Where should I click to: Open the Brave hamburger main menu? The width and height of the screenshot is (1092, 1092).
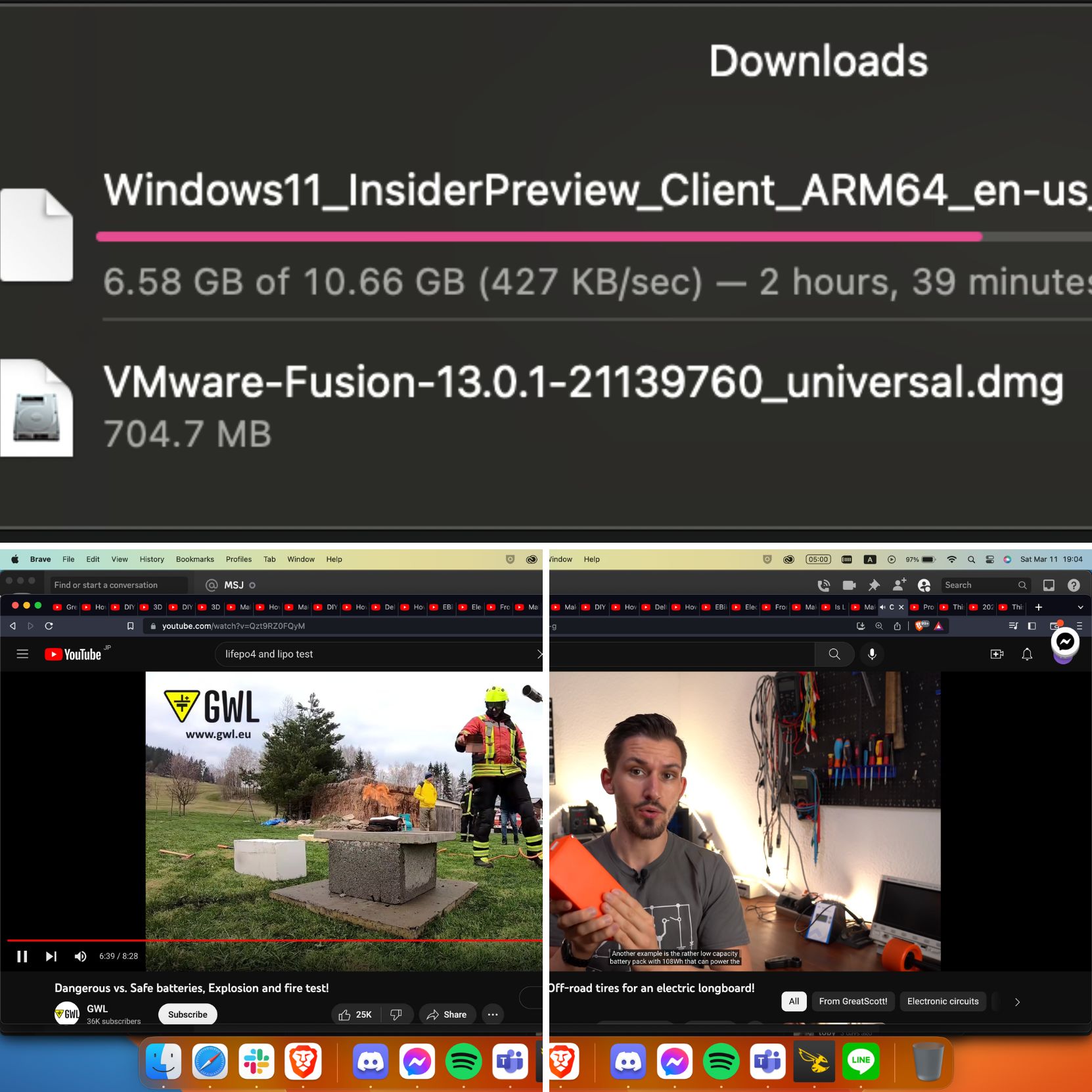[1079, 626]
